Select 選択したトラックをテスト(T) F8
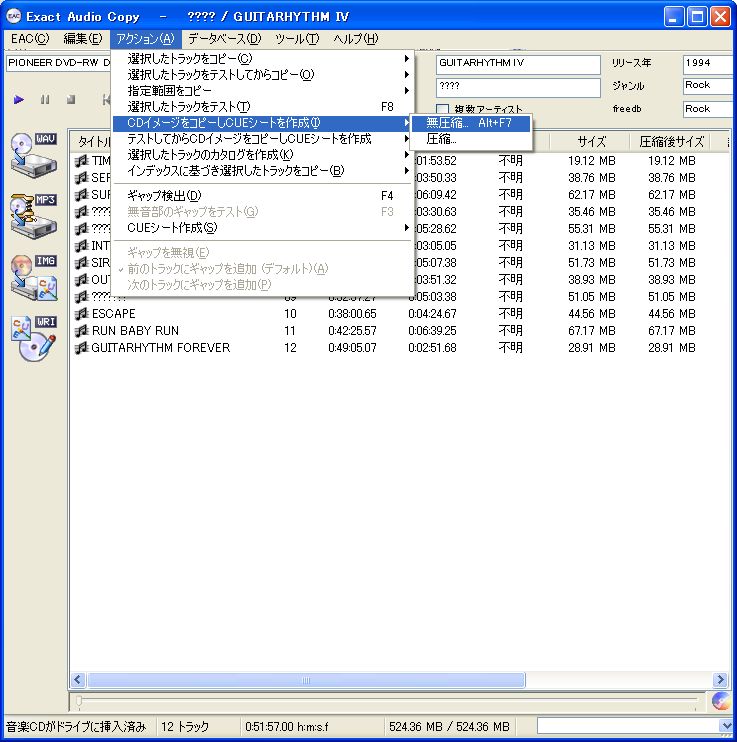 coord(263,106)
